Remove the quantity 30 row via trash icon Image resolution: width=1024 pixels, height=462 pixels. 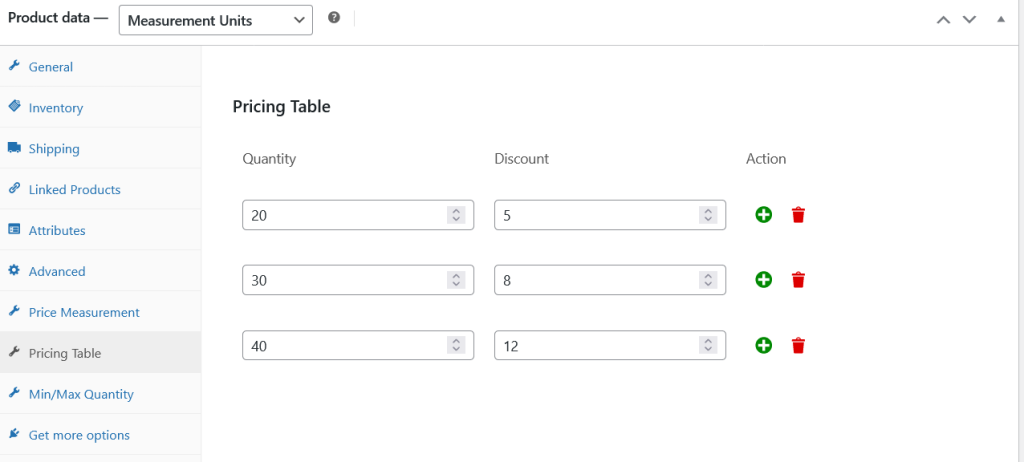(798, 280)
